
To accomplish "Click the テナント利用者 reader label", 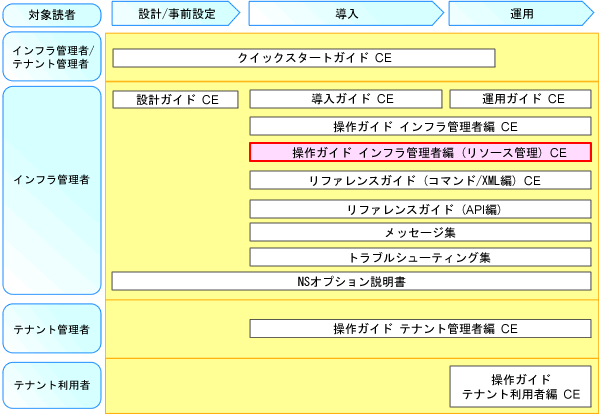I will pos(52,385).
